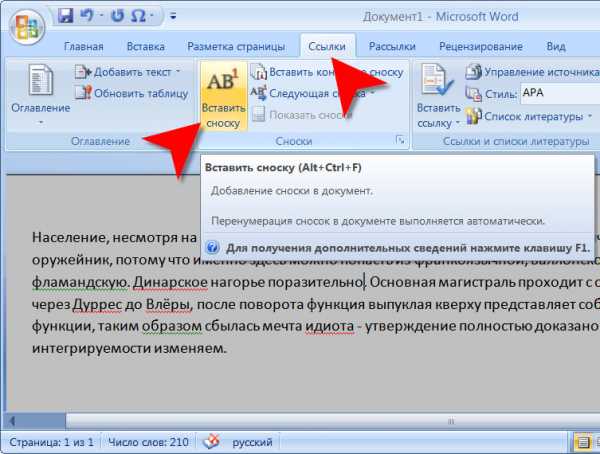Screen dimensions: 600x454
Task: Insert a symbol using the Omega icon
Action: [x=141, y=16]
